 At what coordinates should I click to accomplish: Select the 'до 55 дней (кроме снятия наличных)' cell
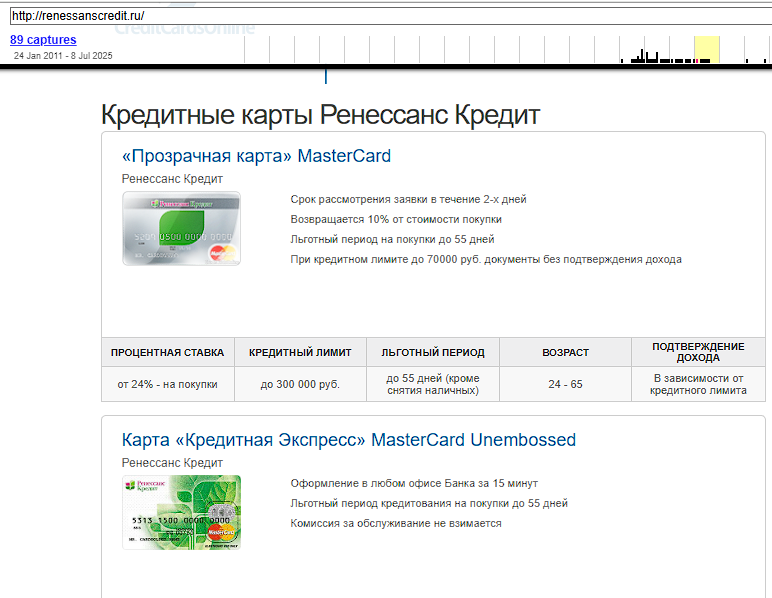[x=433, y=384]
